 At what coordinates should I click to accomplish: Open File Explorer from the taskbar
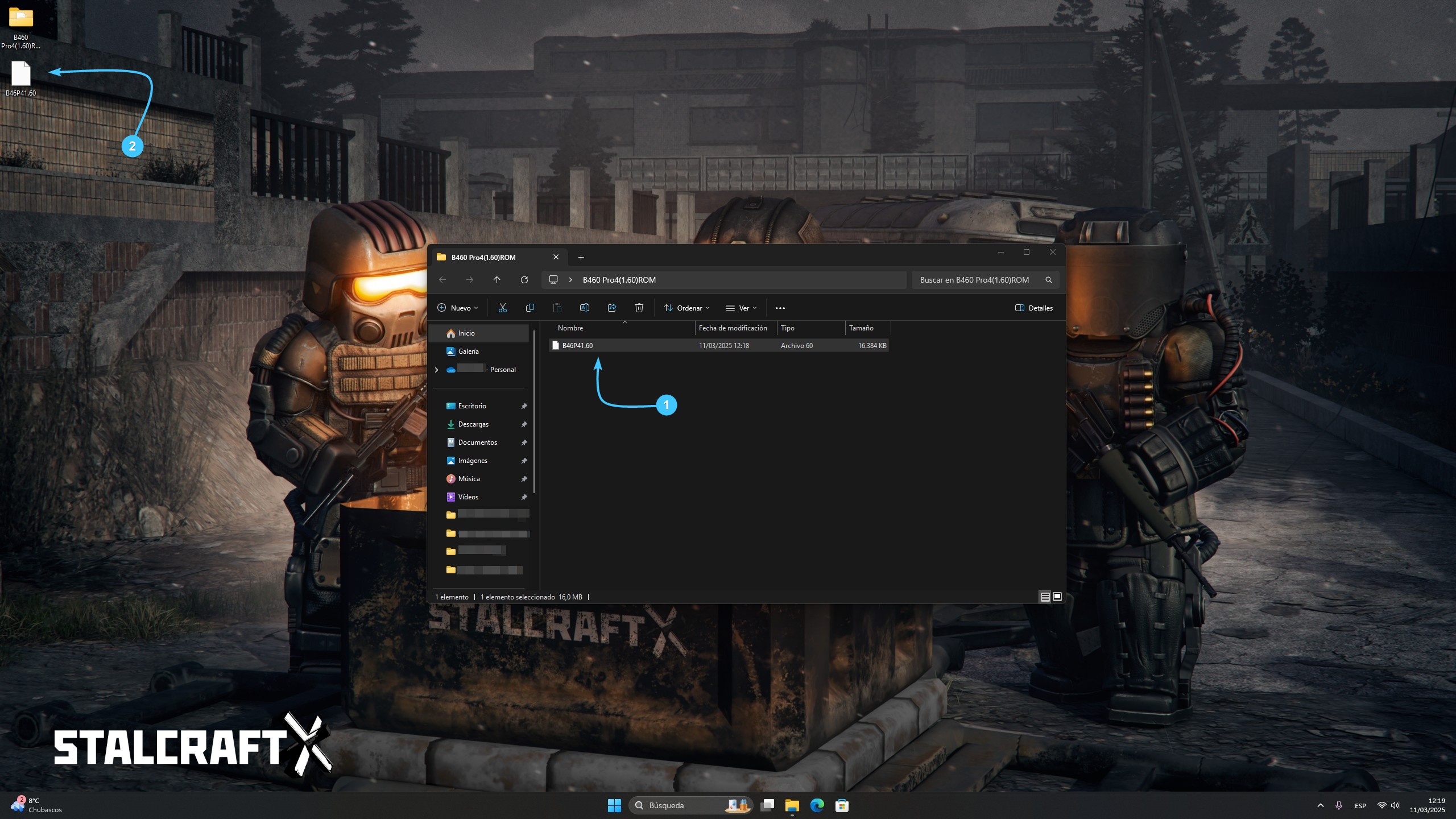pos(792,805)
